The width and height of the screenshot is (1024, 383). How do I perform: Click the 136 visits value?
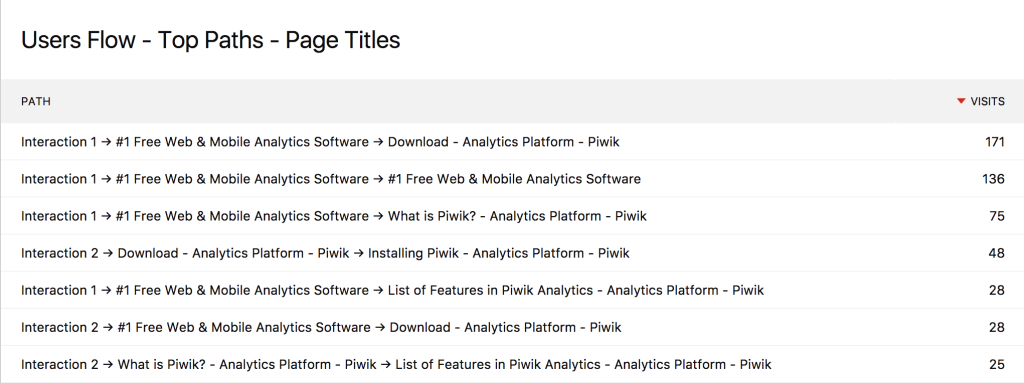[x=993, y=179]
